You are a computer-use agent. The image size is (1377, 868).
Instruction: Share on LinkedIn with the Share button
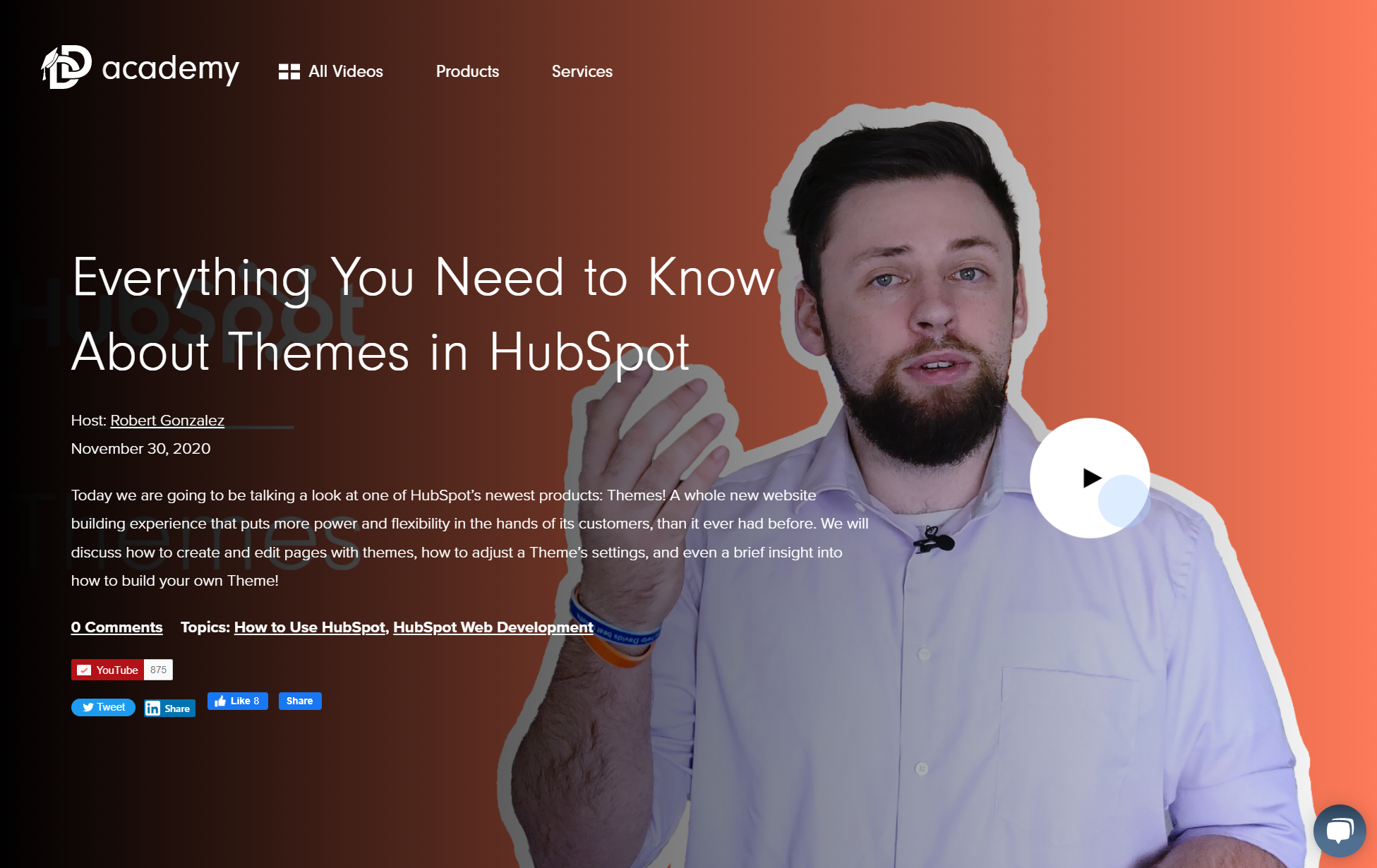[169, 708]
